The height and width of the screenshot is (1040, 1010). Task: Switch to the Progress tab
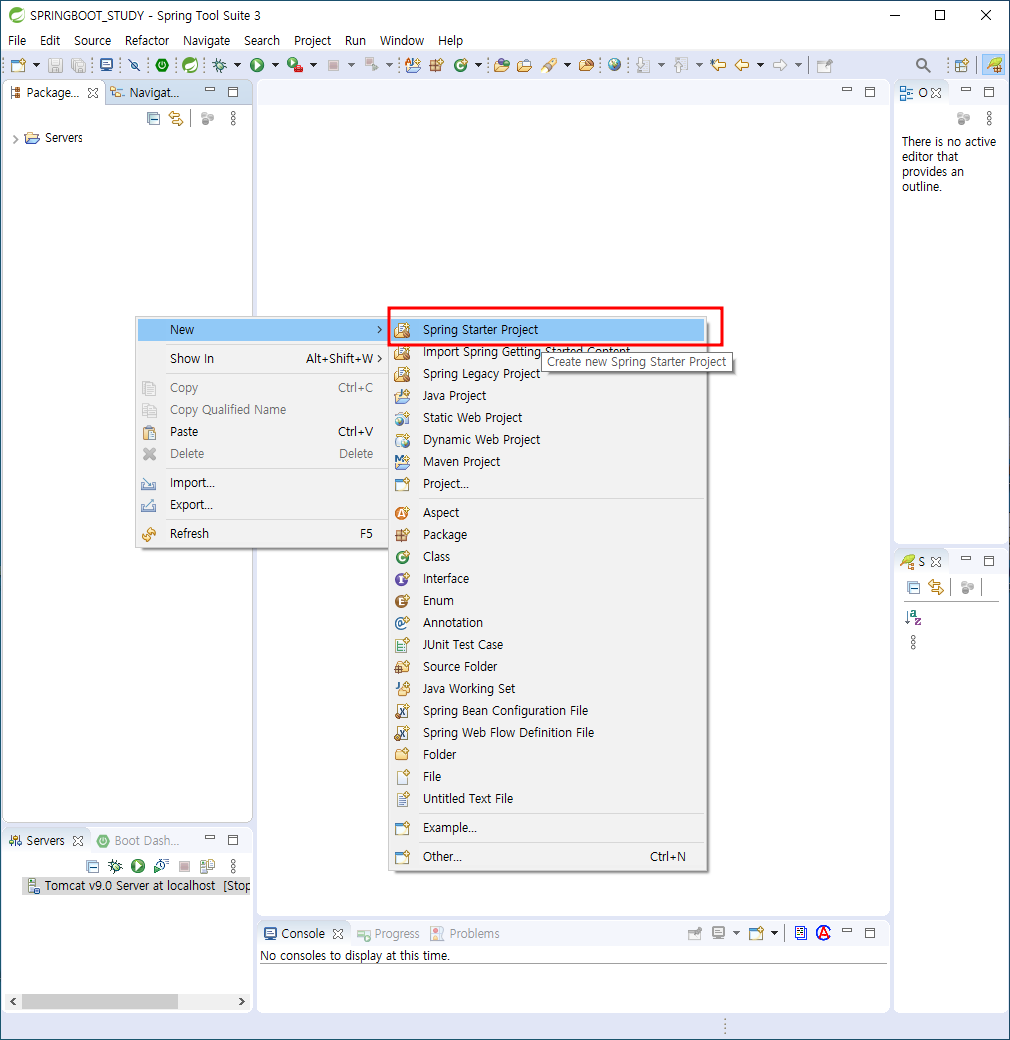(x=389, y=933)
